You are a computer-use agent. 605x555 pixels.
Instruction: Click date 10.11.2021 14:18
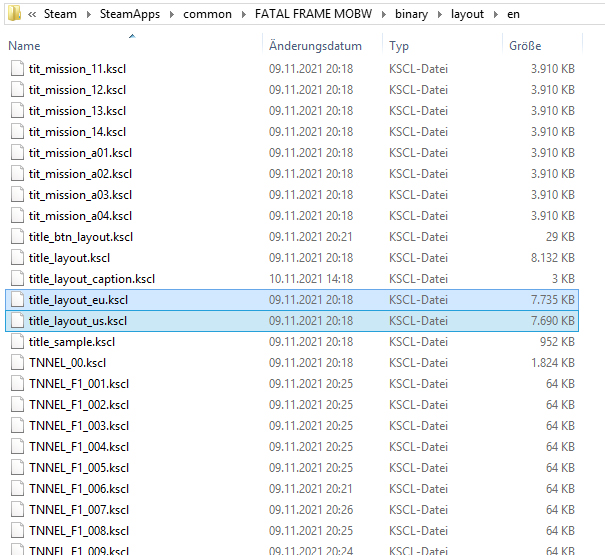[x=311, y=279]
